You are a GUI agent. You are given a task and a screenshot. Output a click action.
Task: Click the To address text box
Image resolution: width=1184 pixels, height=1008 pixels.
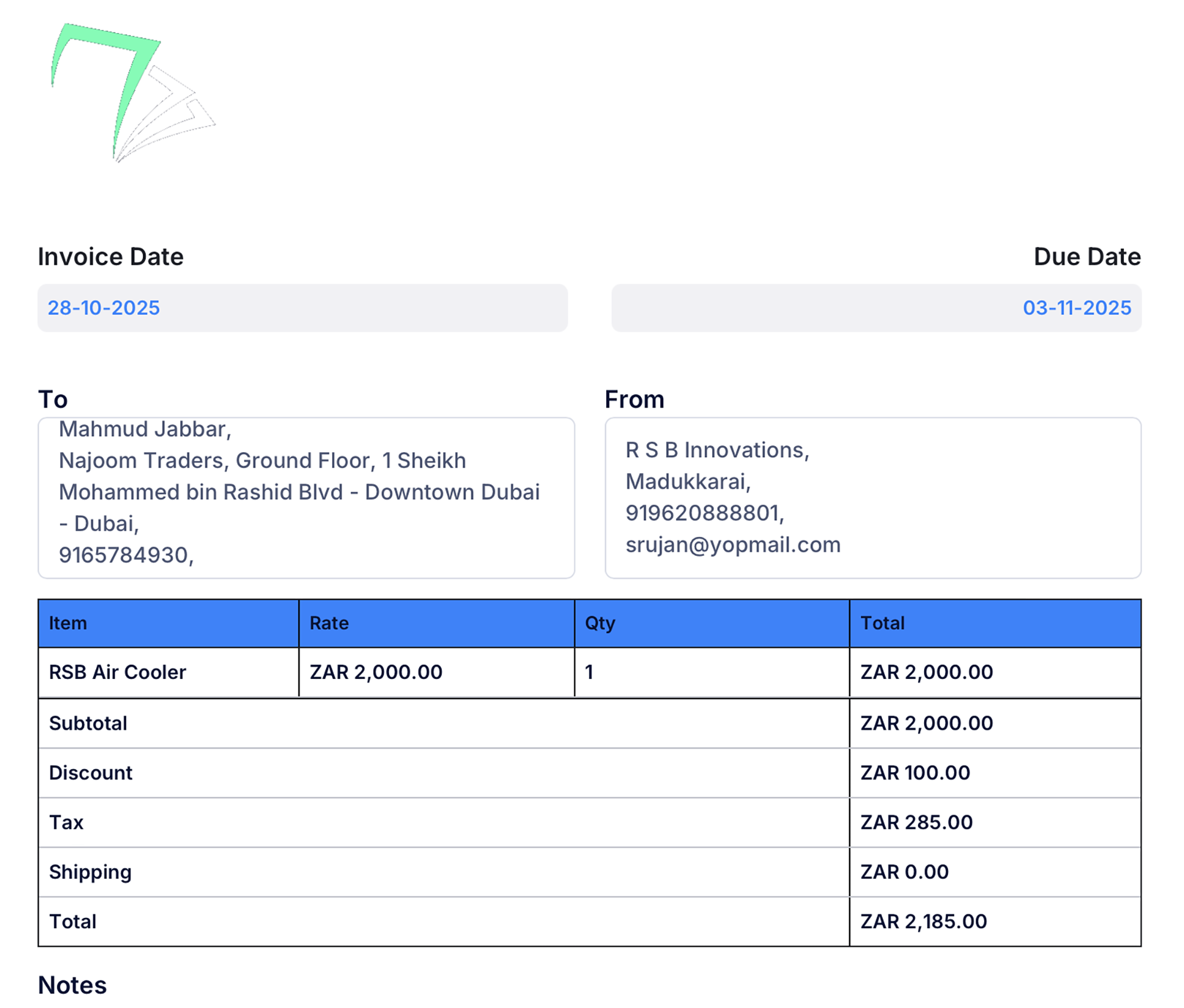(x=306, y=498)
